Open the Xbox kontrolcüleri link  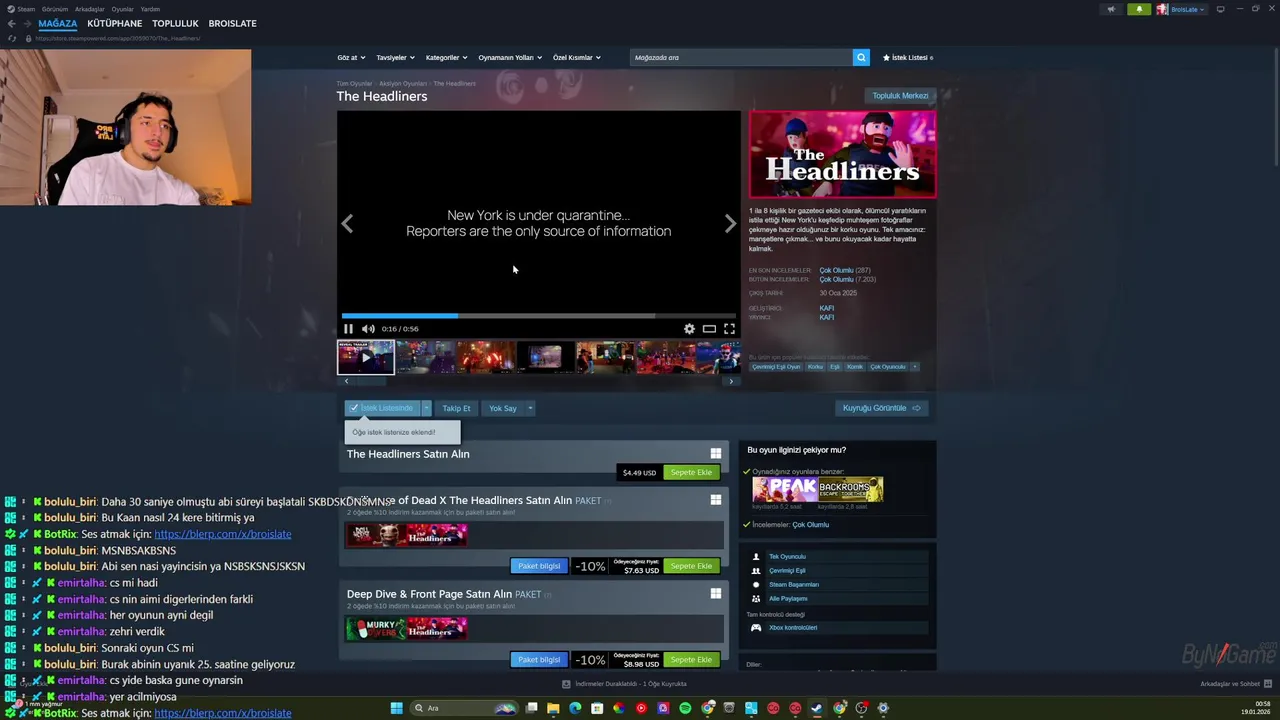(793, 628)
